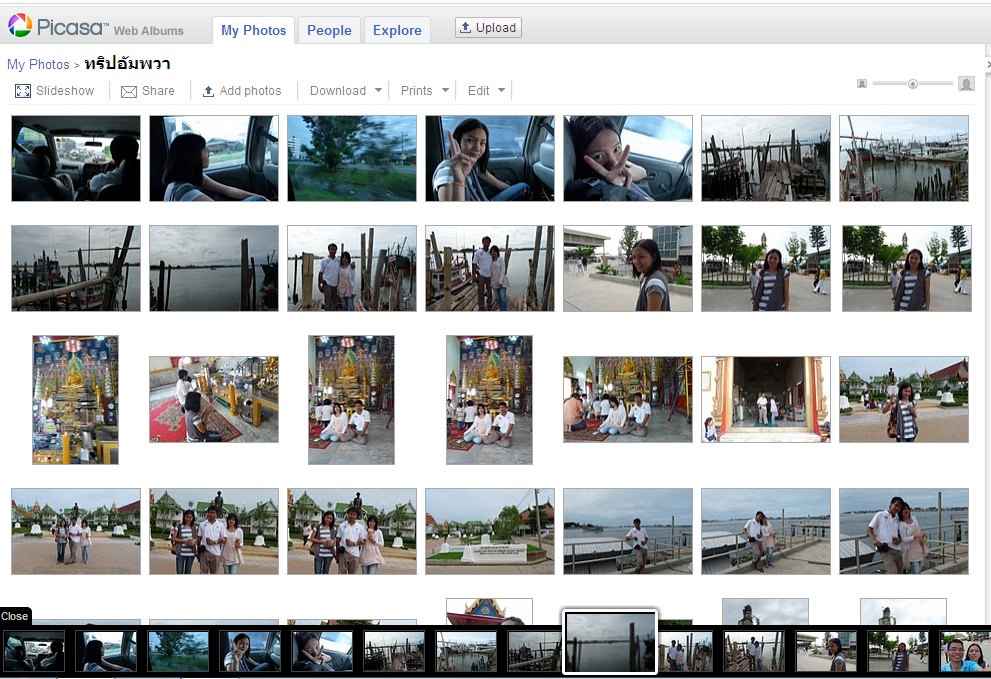Image resolution: width=991 pixels, height=679 pixels.
Task: Toggle selection of the My Photos tab
Action: click(253, 31)
